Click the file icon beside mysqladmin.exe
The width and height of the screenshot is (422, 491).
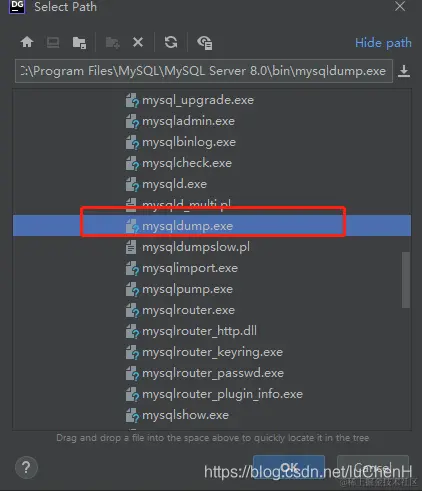(x=132, y=121)
